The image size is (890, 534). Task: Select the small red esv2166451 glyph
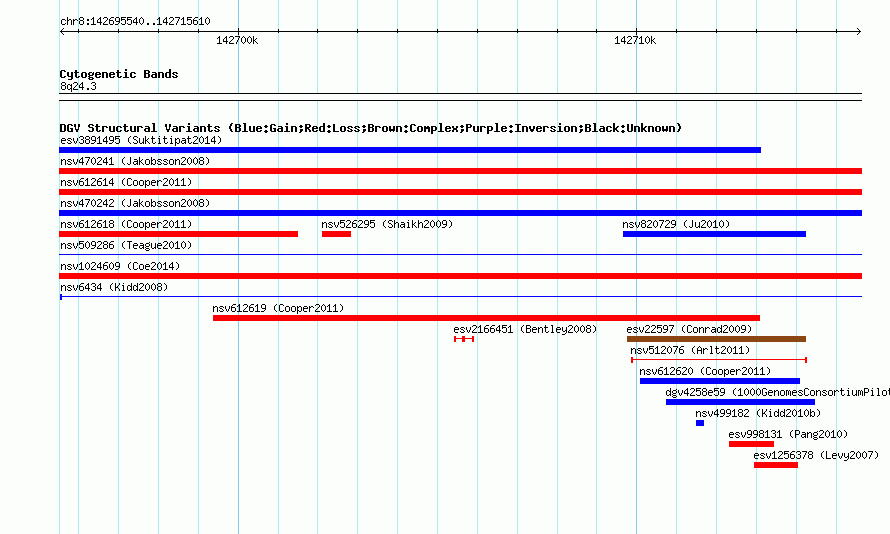464,339
